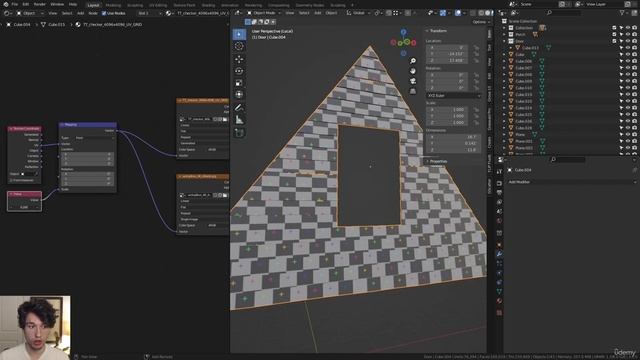Open the Global transform orientation dropdown
The height and width of the screenshot is (360, 640).
358,13
